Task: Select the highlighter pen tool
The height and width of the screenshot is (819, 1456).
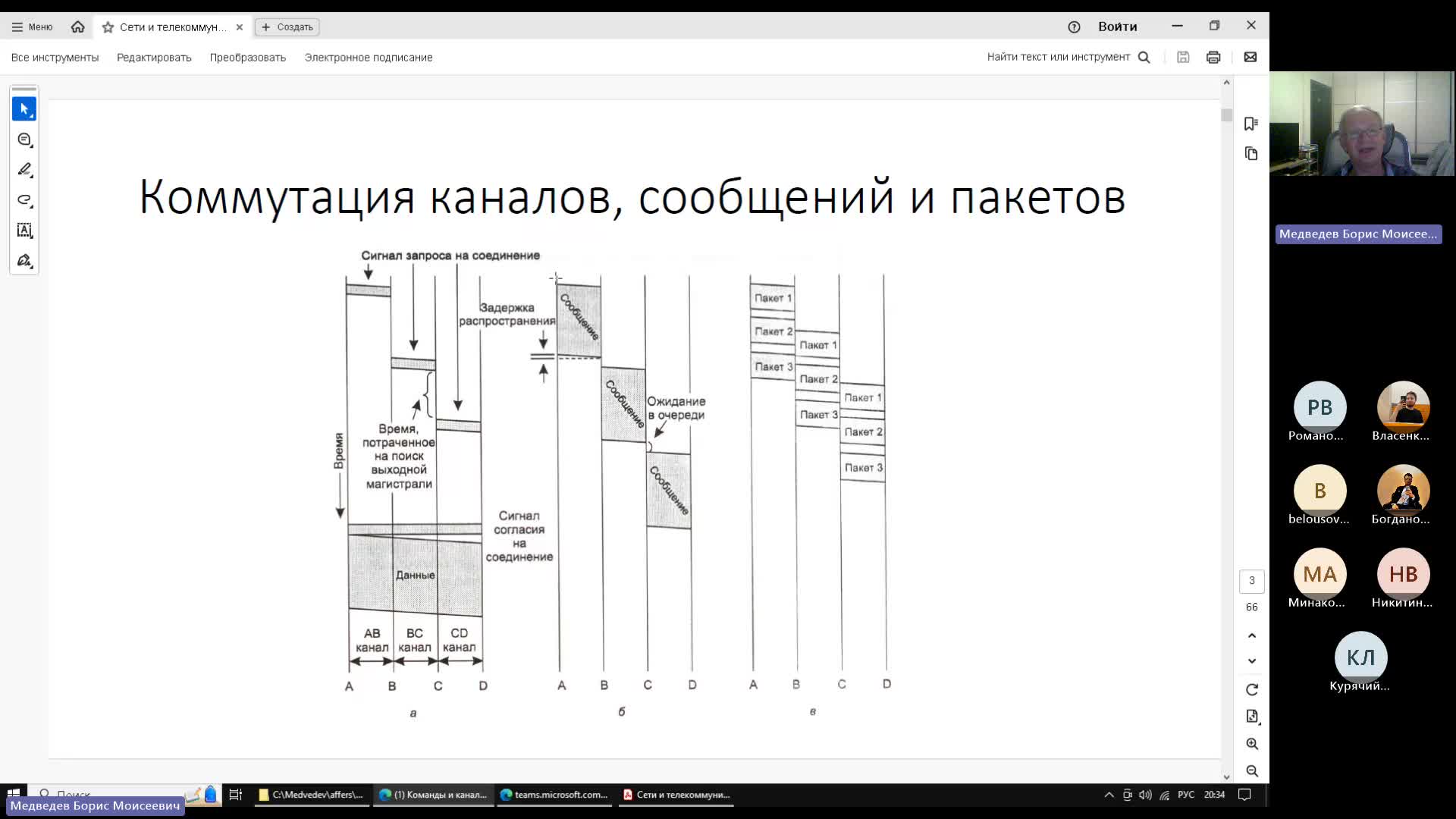Action: (x=24, y=170)
